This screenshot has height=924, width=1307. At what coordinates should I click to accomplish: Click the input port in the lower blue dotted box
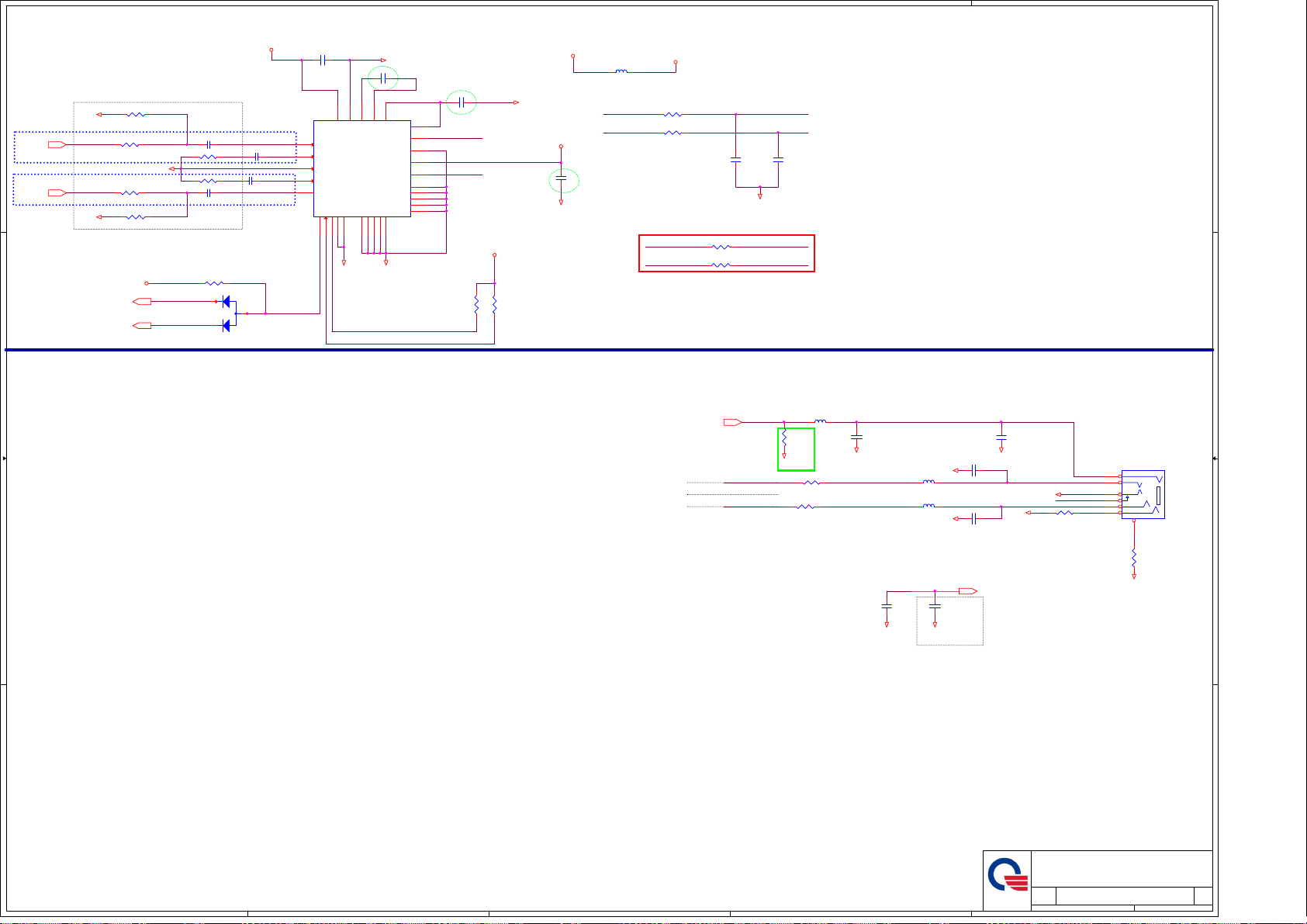(57, 192)
